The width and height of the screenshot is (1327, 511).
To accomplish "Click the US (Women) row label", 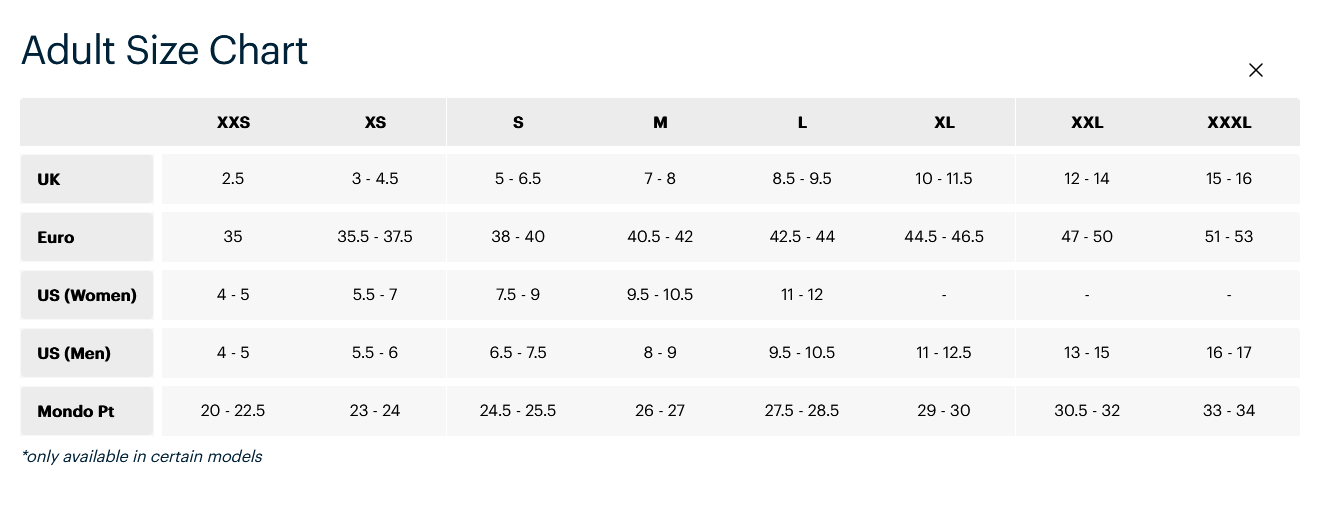I will [87, 296].
